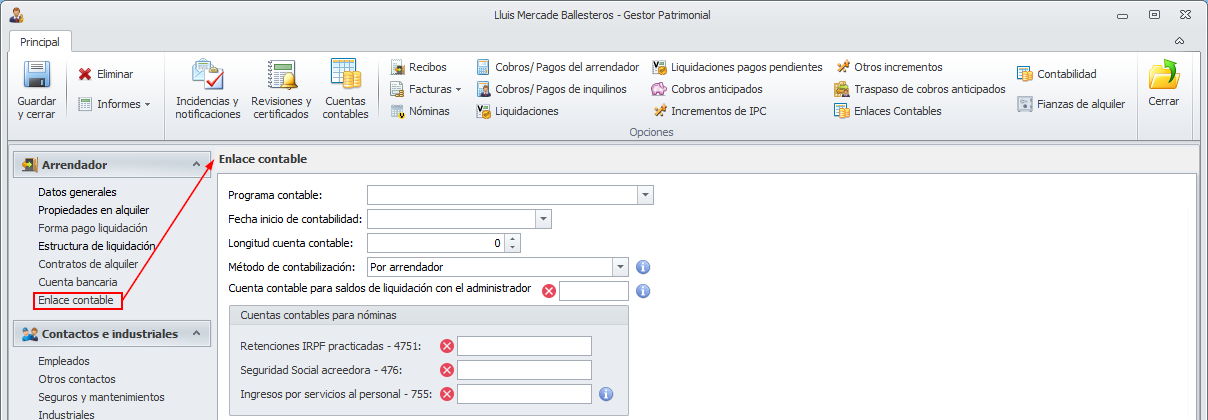
Task: Click the Retenciones IRPF practicadas field
Action: click(x=524, y=346)
